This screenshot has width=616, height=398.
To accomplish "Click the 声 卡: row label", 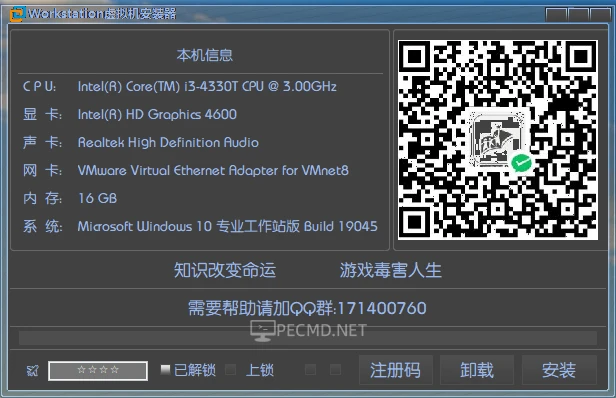I will tap(42, 142).
